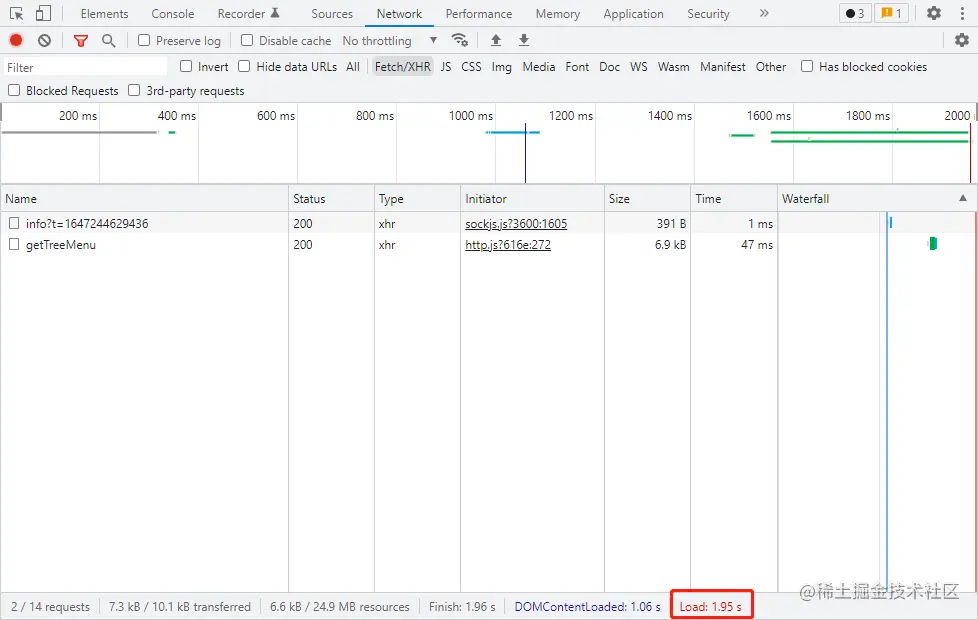Check Hide data URLs checkbox
Screen dimensions: 978x620
point(244,66)
